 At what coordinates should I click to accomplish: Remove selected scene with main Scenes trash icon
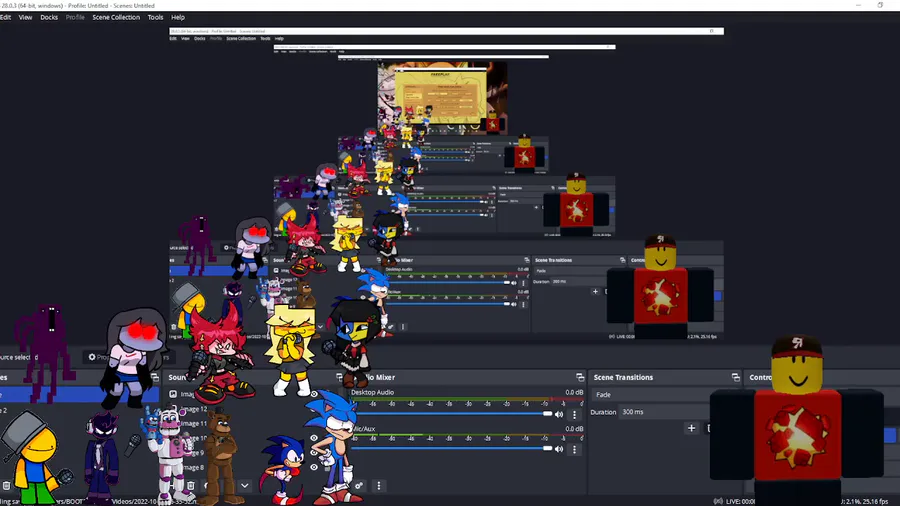point(6,485)
